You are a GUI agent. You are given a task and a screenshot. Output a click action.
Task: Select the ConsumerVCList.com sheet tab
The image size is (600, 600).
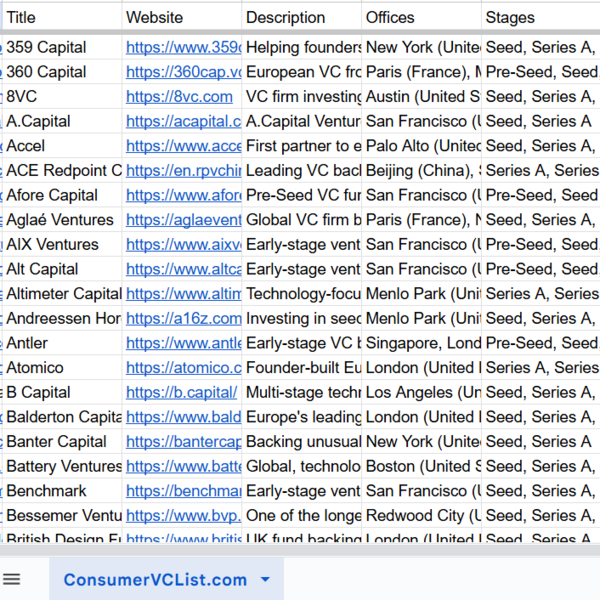166,579
